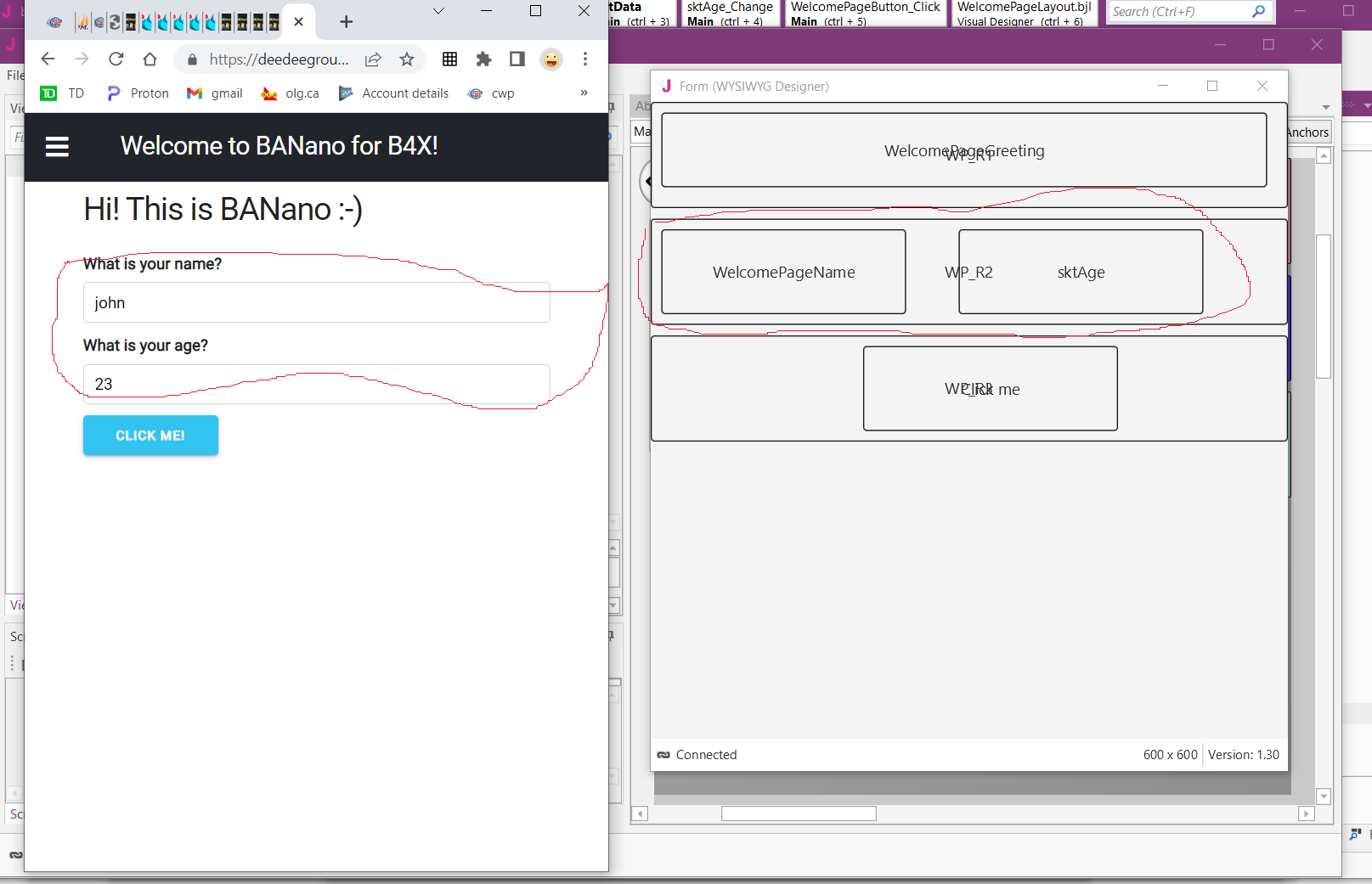
Task: Show the tab search dropdown in Chrome
Action: [438, 11]
